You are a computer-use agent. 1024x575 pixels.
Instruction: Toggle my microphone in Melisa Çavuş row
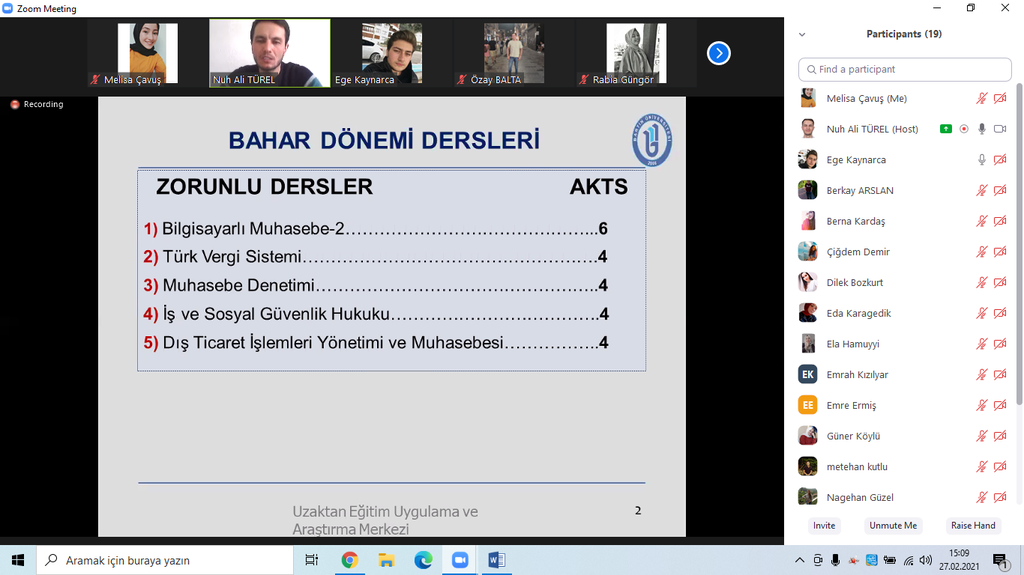(982, 99)
